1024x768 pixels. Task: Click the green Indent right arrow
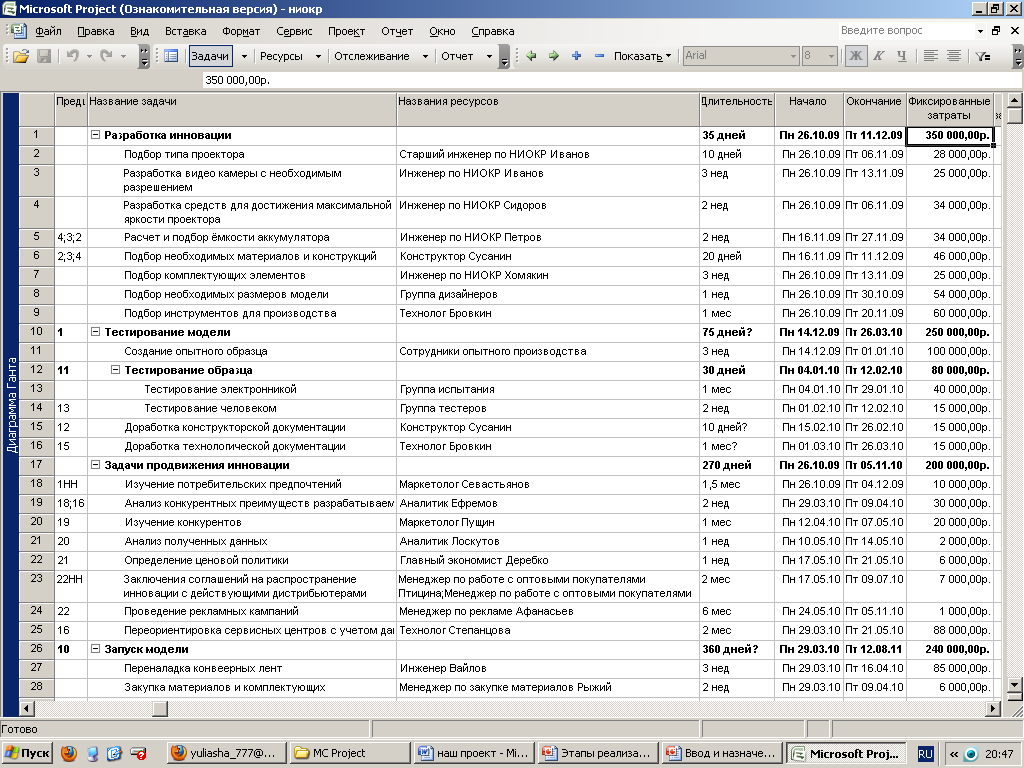[x=554, y=56]
